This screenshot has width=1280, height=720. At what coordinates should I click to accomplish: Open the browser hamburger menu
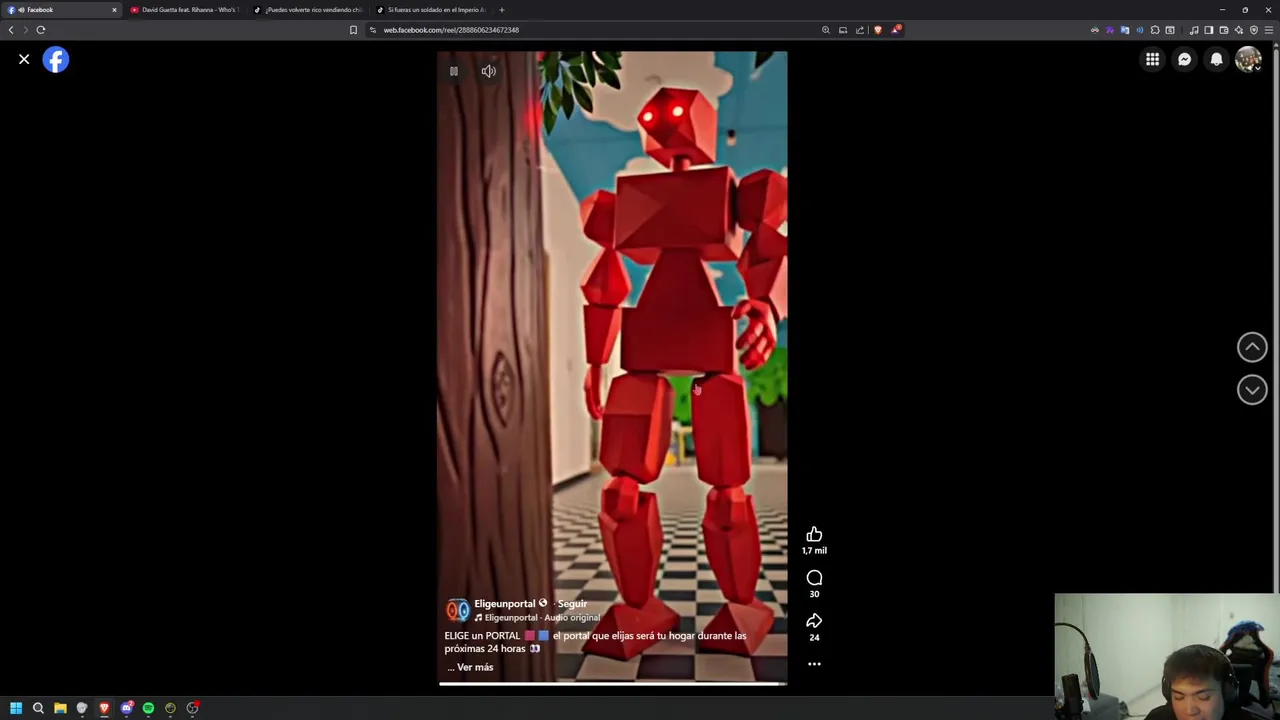coord(1269,30)
